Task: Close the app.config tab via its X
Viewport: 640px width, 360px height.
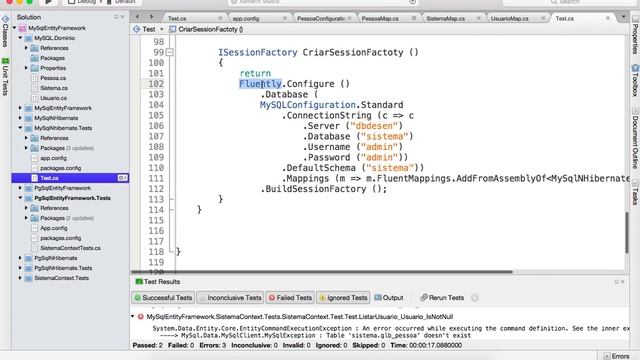Action: tap(284, 18)
